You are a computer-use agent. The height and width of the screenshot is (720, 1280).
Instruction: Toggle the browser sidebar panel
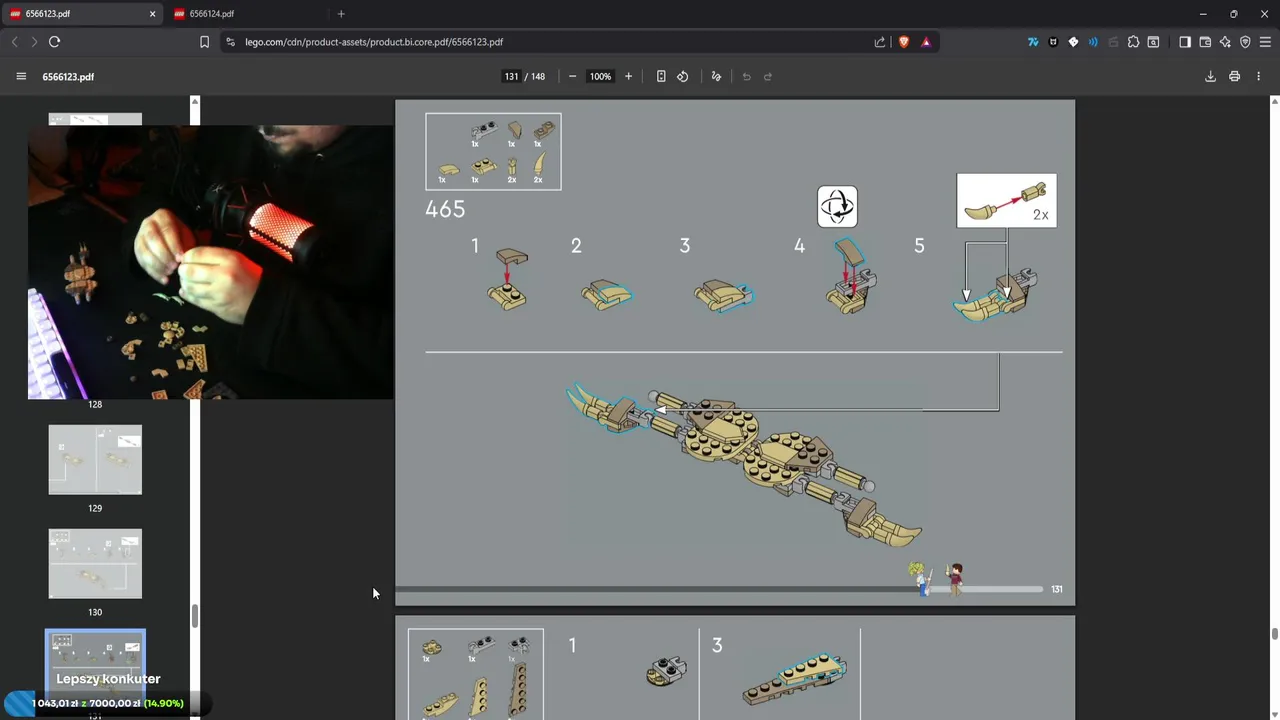pos(1185,42)
